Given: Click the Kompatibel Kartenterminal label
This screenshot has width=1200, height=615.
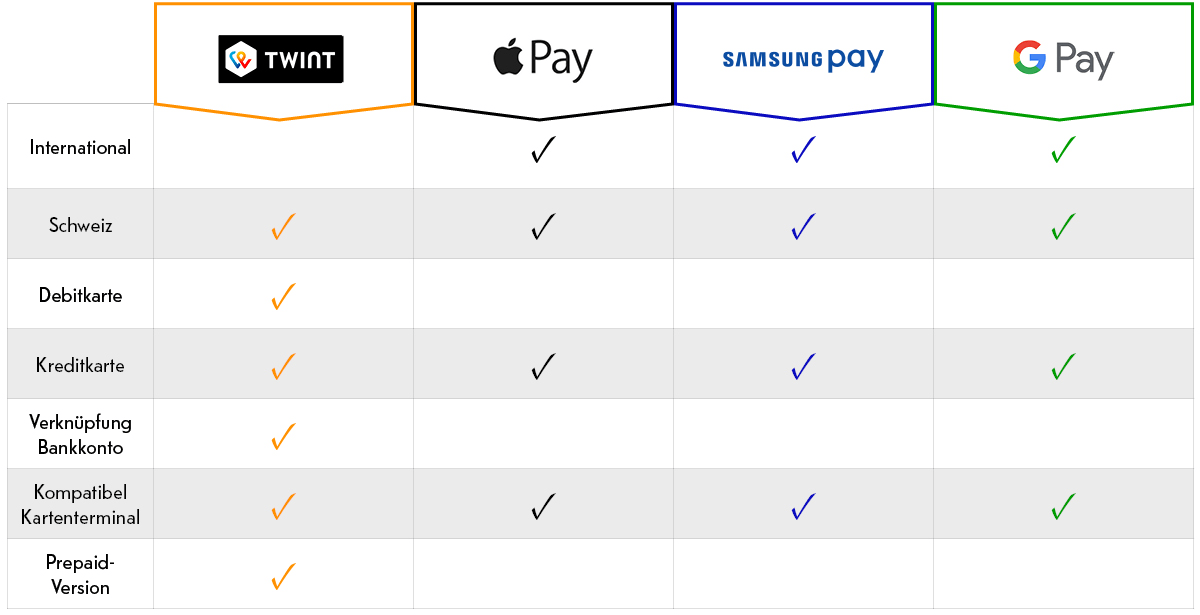Looking at the screenshot, I should click(x=80, y=505).
